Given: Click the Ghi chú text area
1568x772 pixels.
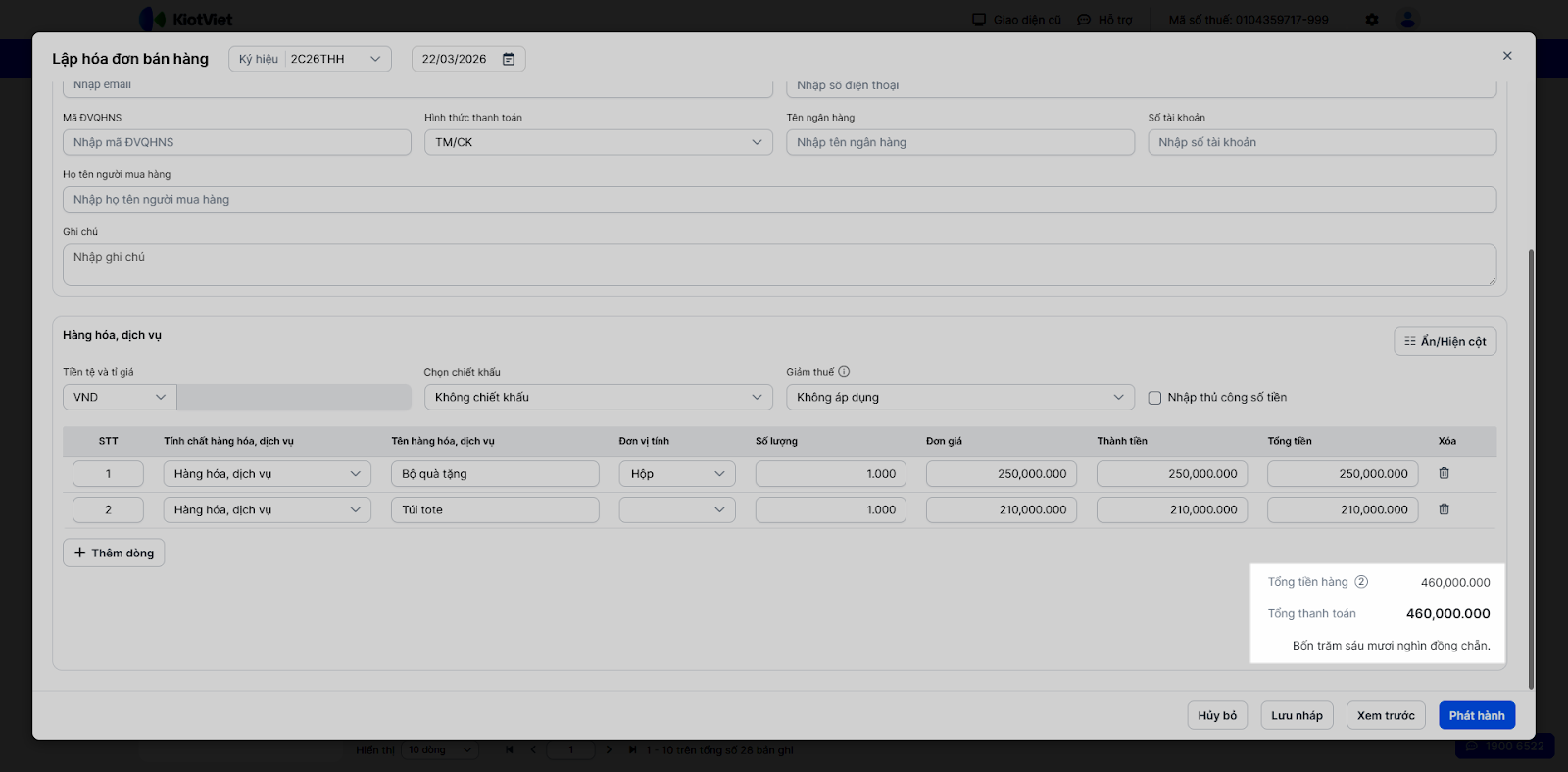Looking at the screenshot, I should pyautogui.click(x=779, y=265).
